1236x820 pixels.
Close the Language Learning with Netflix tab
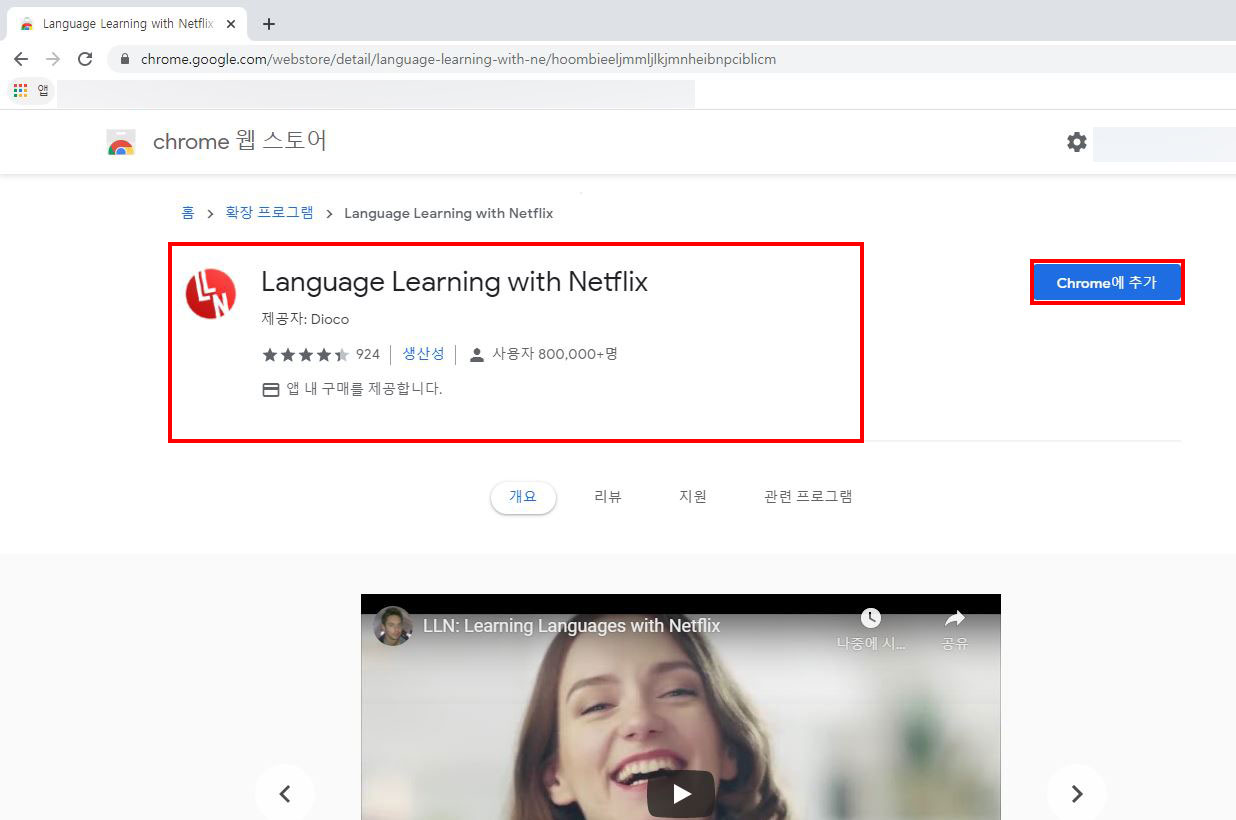click(231, 24)
